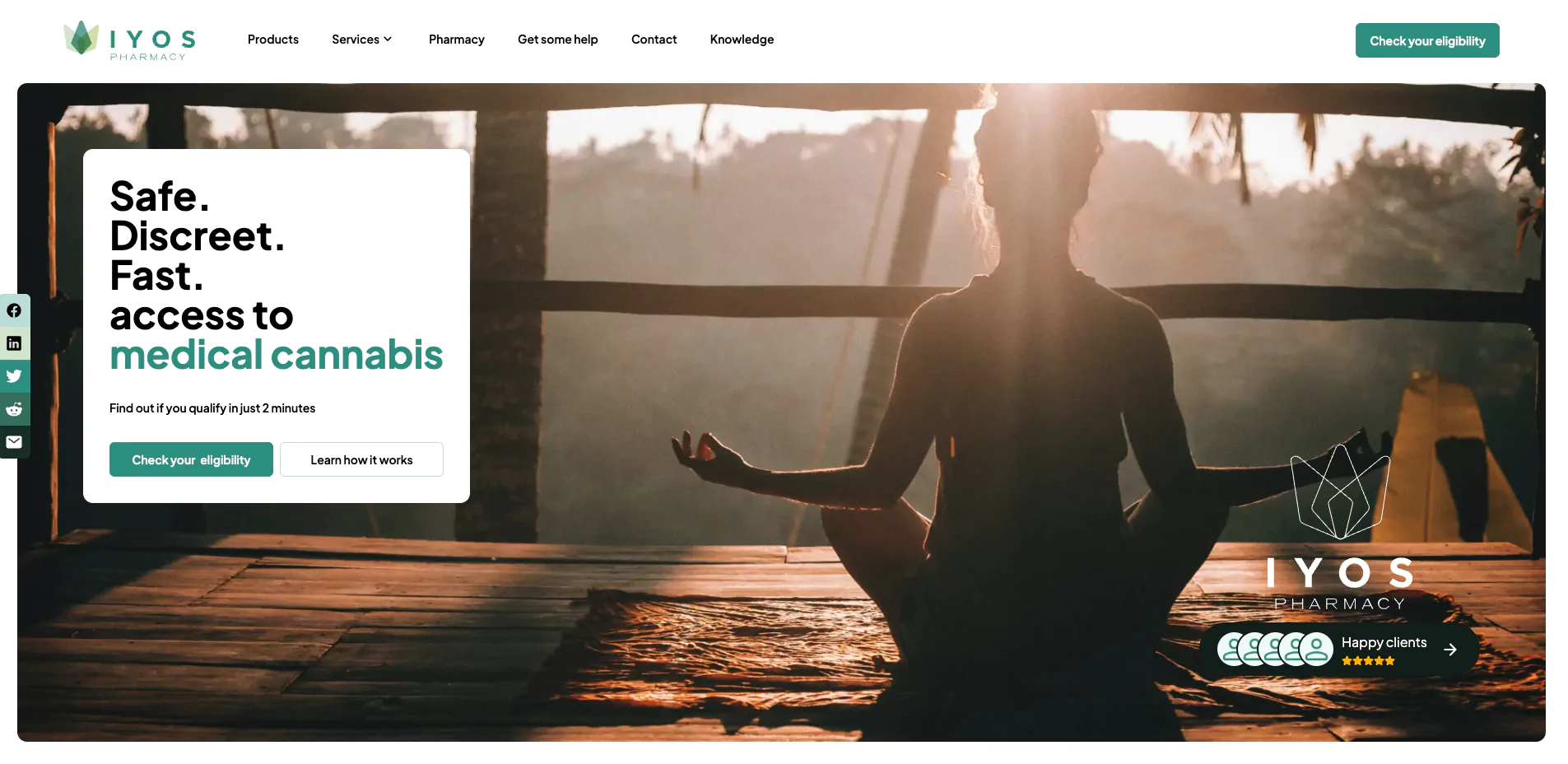The image size is (1568, 764).
Task: Click header Check your eligibility button
Action: (x=1427, y=40)
